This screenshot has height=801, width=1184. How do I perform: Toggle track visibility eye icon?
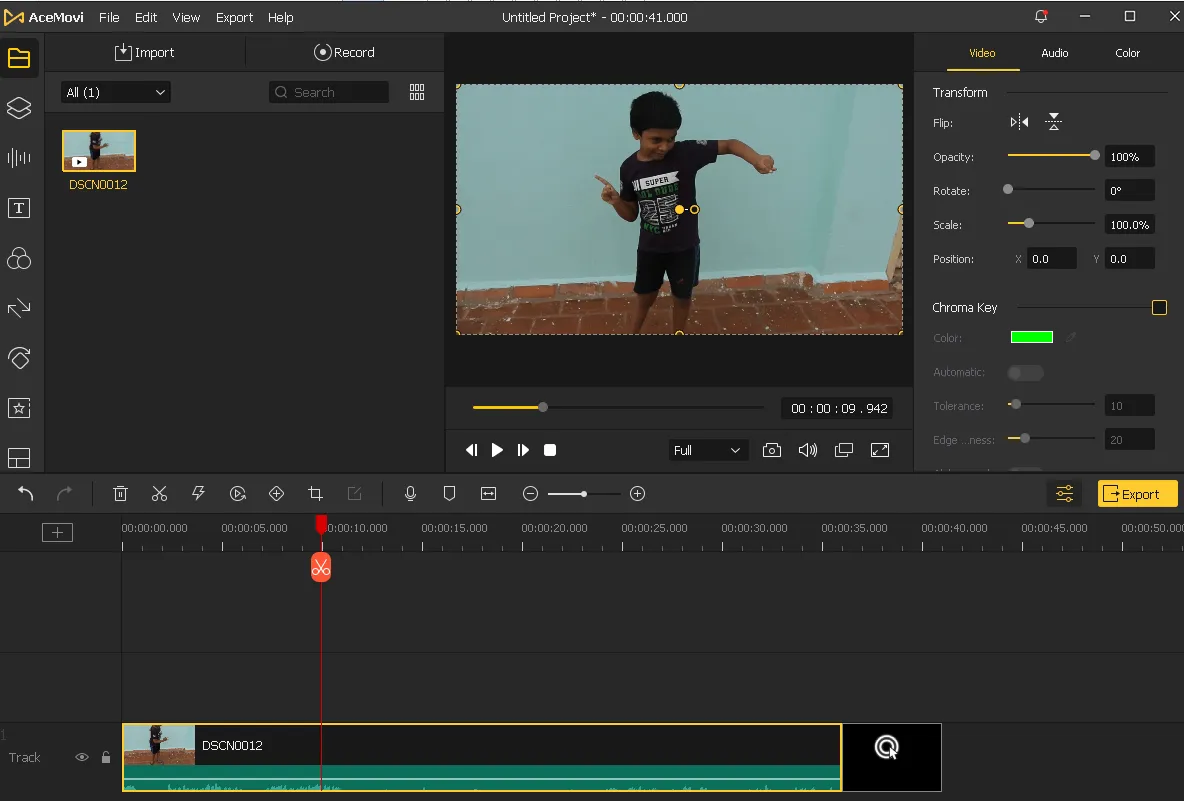82,758
